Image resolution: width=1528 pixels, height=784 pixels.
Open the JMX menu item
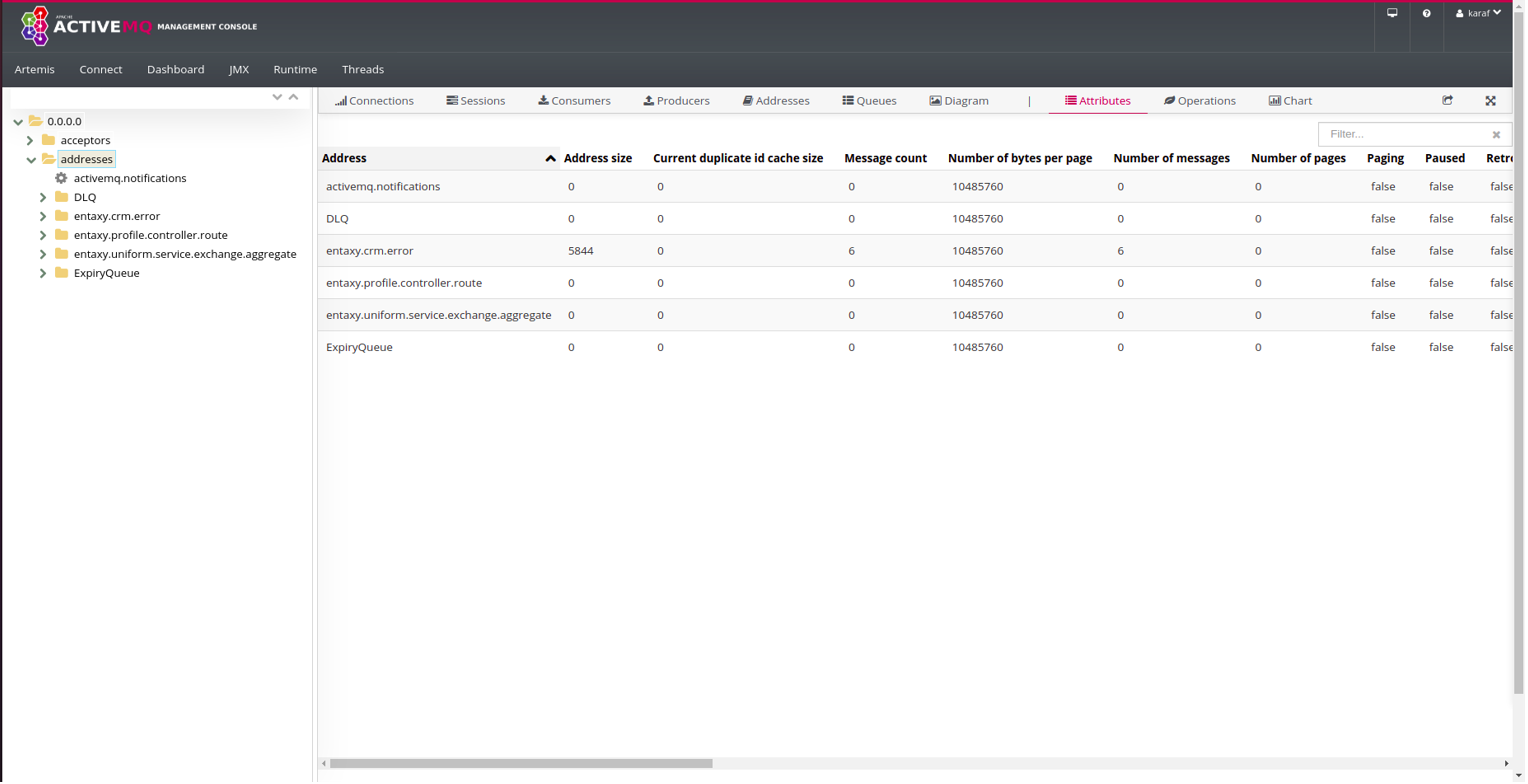click(239, 70)
